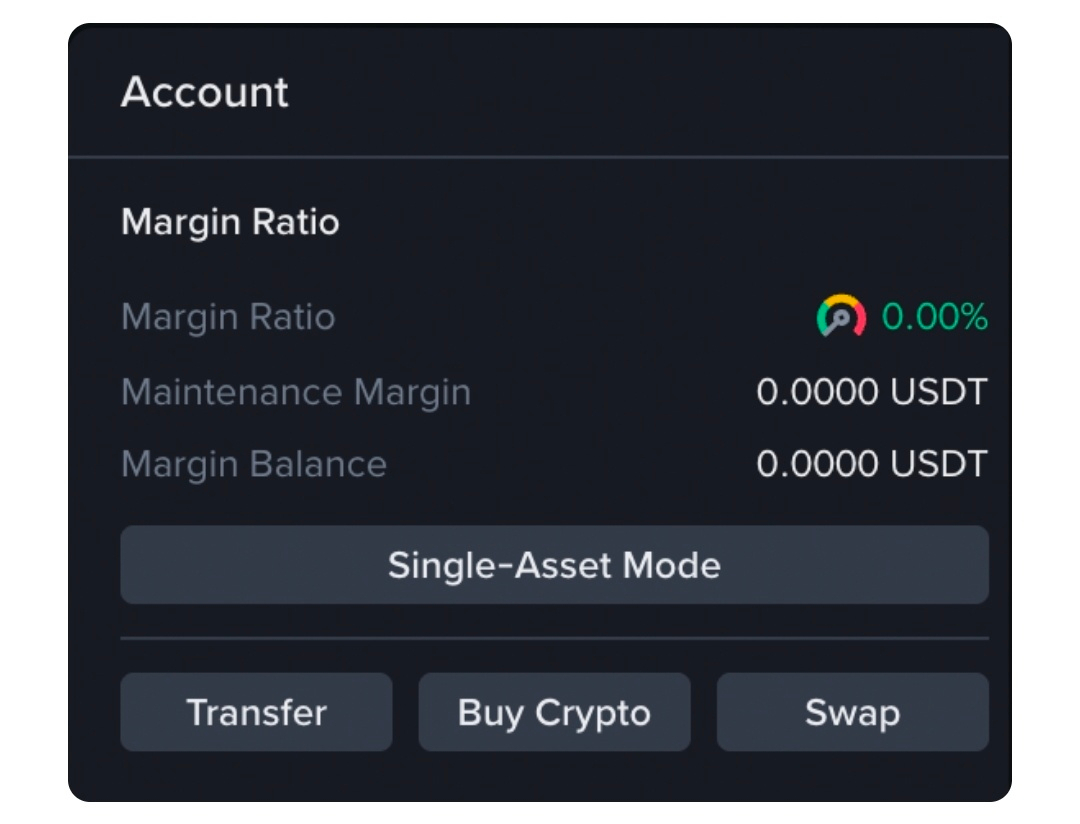Click the bold Margin Ratio section heading

[230, 222]
